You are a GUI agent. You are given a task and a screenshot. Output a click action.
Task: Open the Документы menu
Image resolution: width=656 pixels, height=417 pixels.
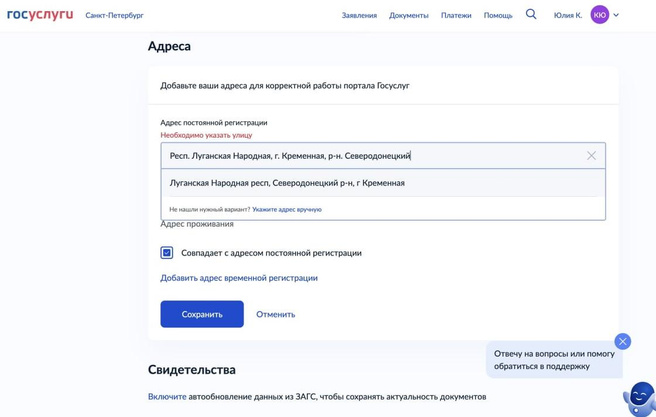[x=408, y=16]
